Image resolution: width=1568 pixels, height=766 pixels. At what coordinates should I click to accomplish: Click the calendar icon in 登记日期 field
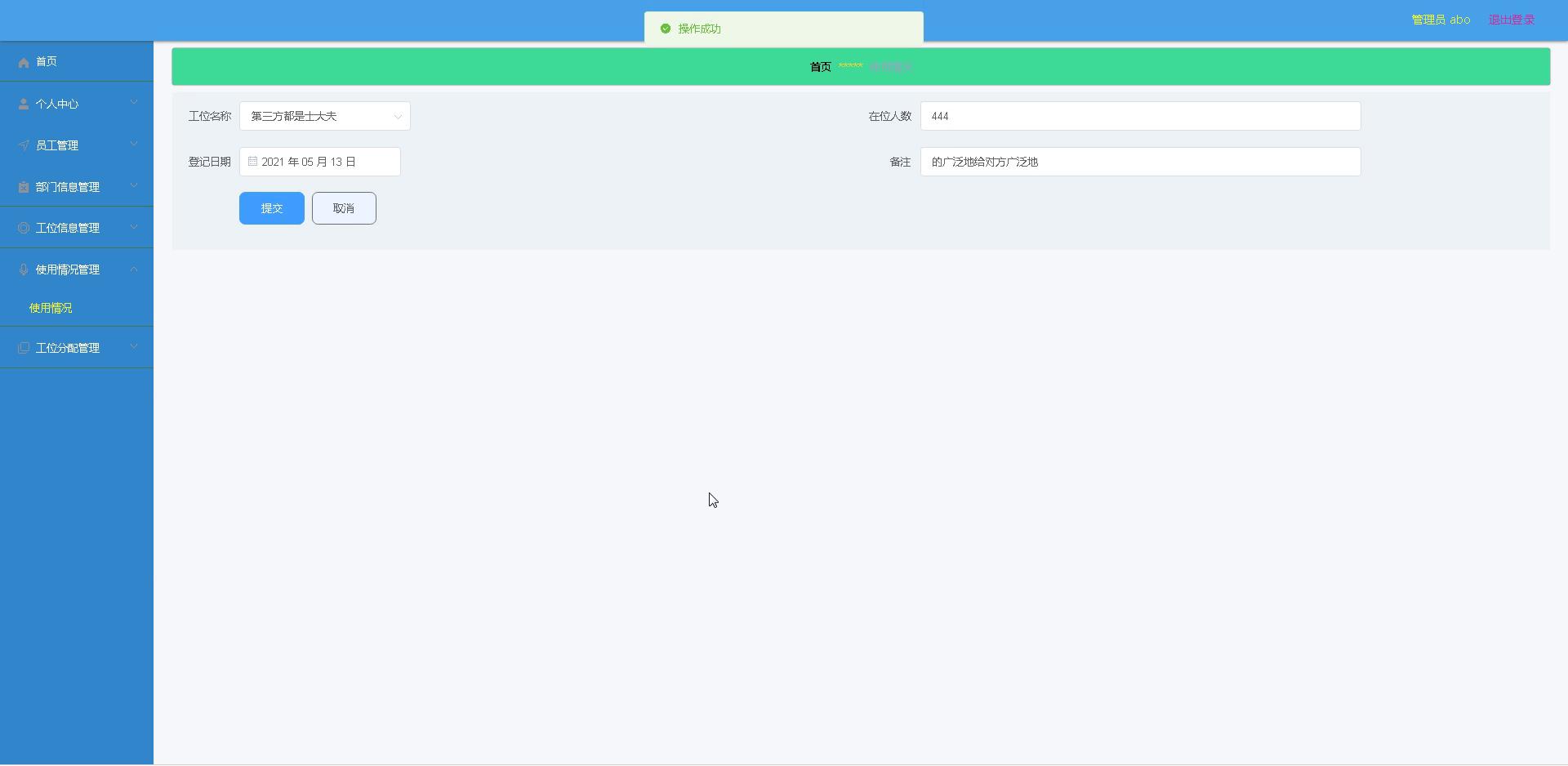pyautogui.click(x=252, y=162)
